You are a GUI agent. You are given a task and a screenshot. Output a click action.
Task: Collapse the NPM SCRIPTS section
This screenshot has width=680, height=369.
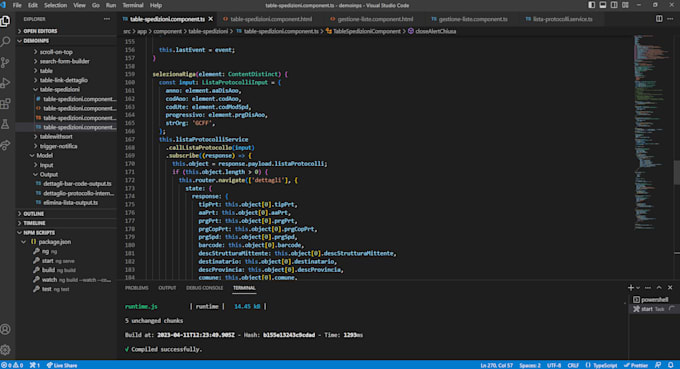pyautogui.click(x=66, y=233)
